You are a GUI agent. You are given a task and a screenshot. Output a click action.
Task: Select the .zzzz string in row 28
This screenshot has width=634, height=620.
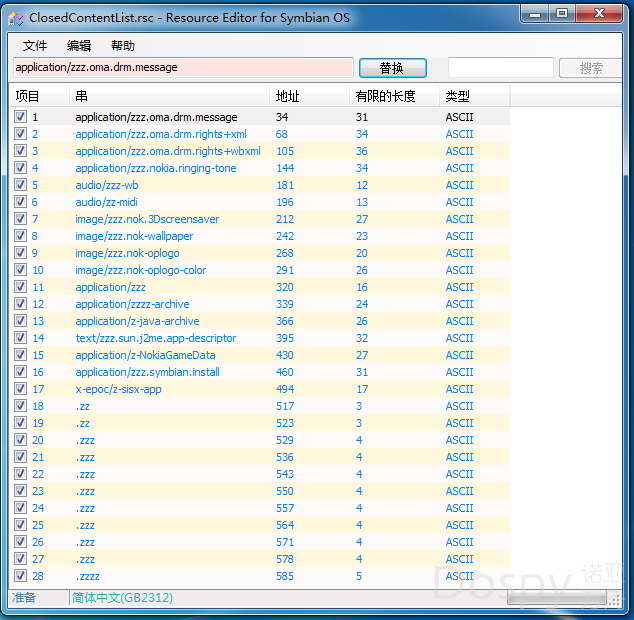87,576
